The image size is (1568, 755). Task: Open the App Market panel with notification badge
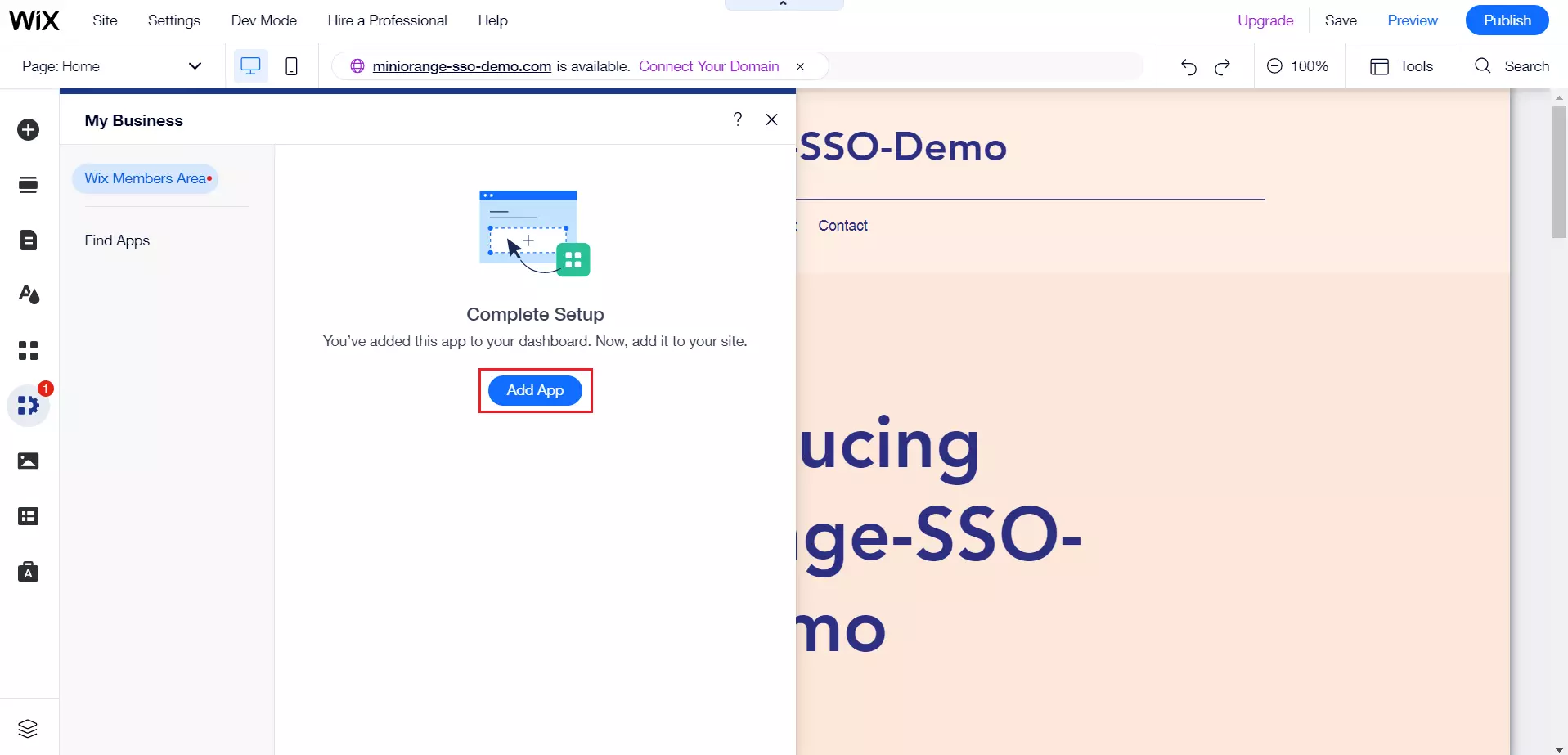[x=29, y=405]
